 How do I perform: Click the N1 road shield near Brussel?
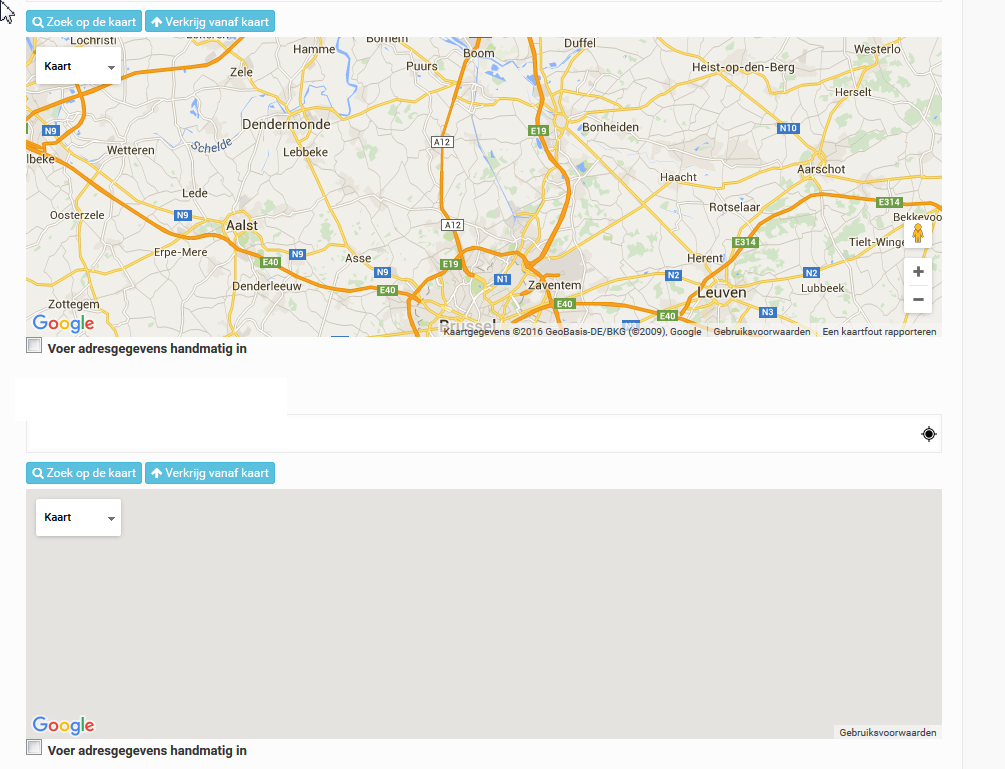[502, 279]
